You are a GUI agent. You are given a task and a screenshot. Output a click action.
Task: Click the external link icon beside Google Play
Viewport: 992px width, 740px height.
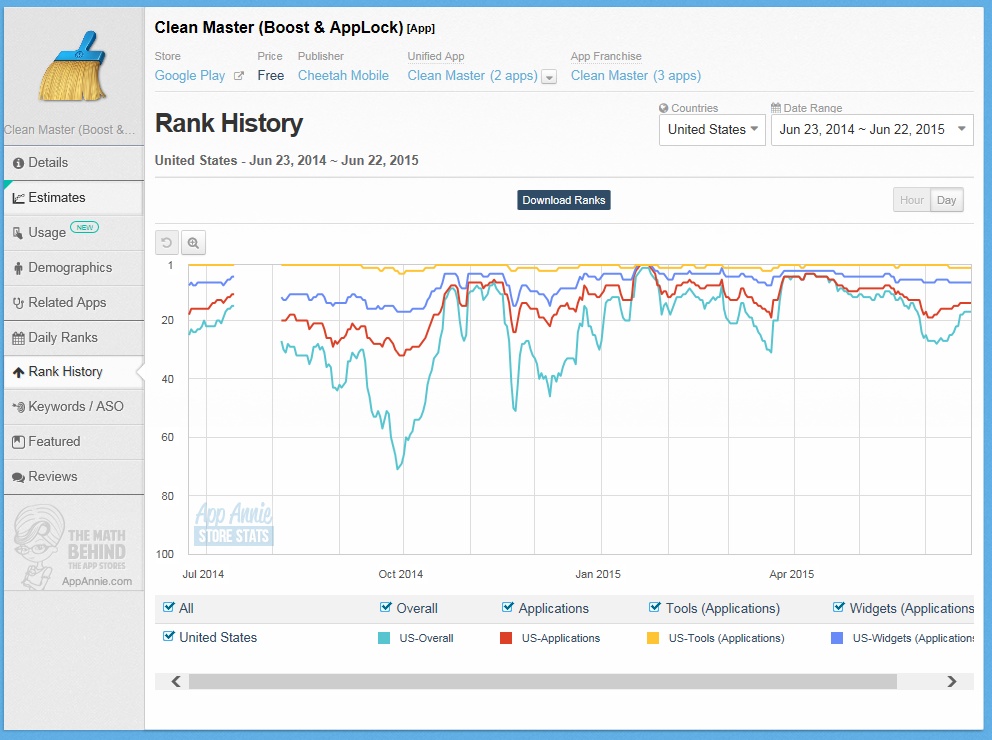[238, 76]
